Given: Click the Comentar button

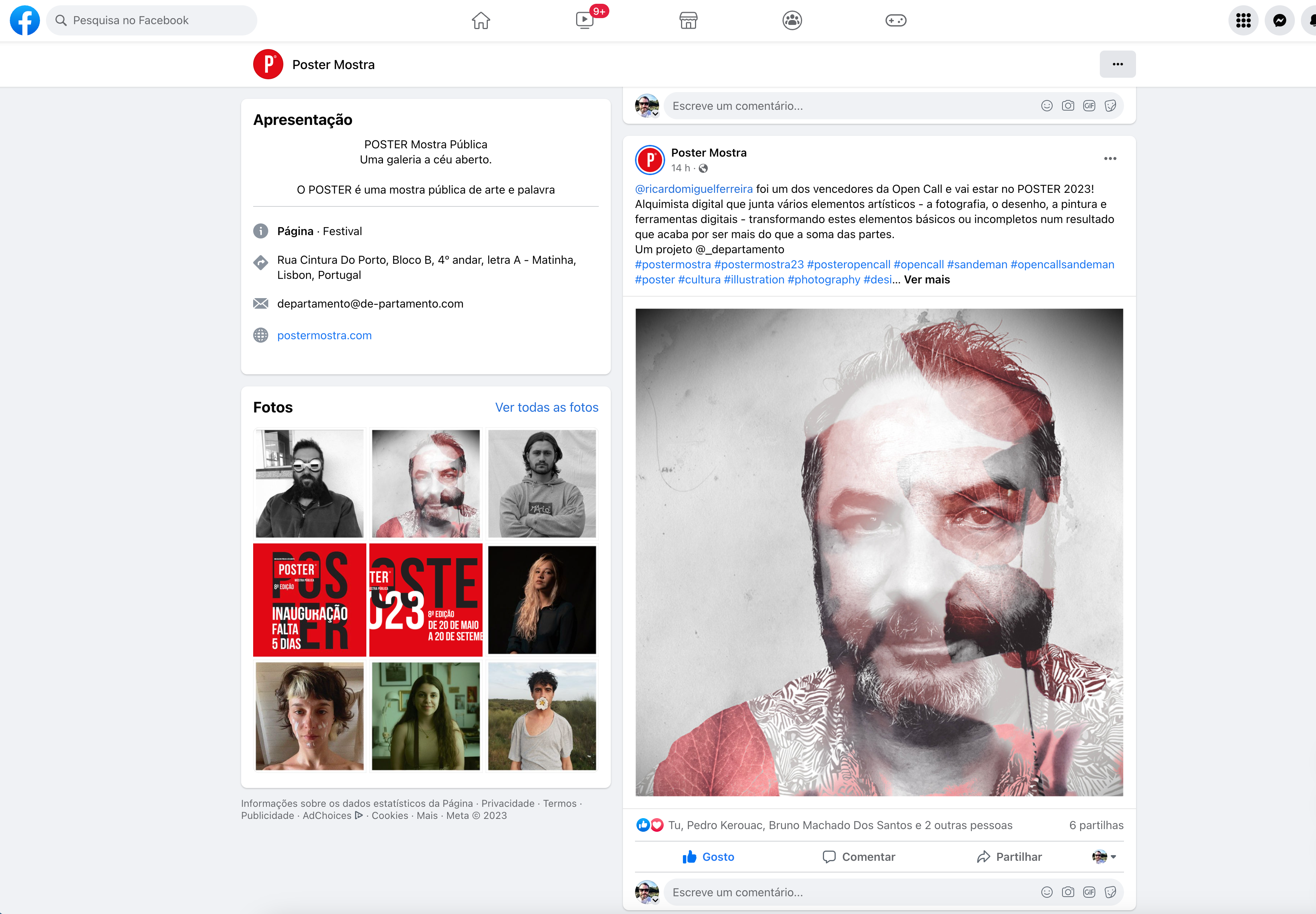Looking at the screenshot, I should pyautogui.click(x=859, y=857).
